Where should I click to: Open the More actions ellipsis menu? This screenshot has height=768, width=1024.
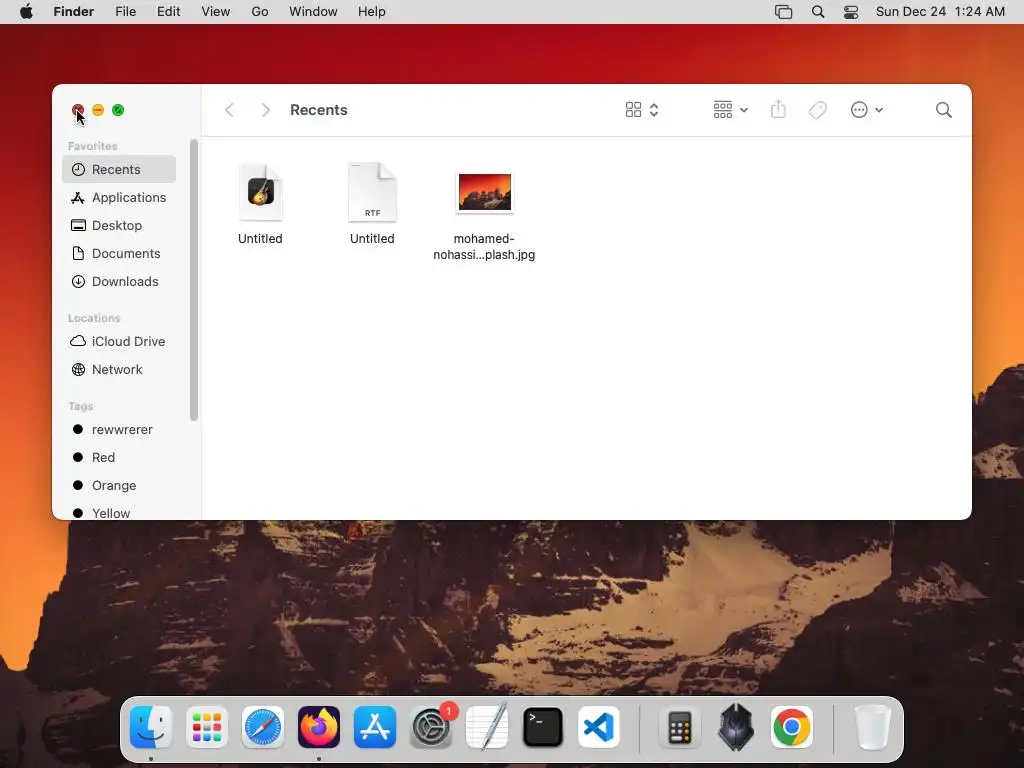(x=867, y=110)
